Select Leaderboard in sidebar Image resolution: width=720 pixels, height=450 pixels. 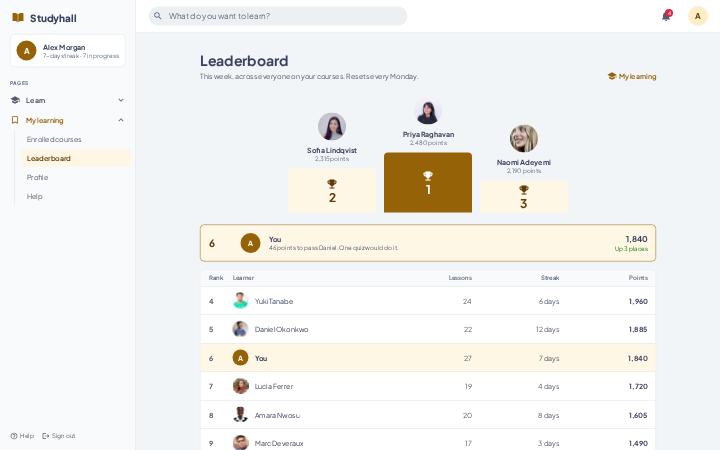point(76,158)
